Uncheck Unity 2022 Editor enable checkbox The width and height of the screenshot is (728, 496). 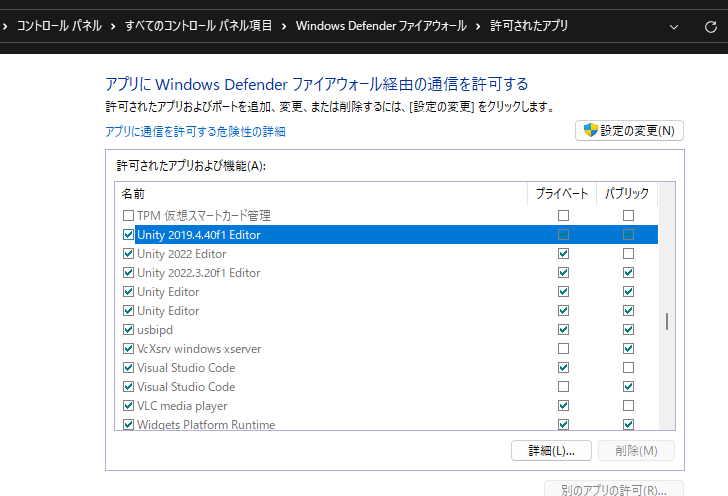click(128, 254)
